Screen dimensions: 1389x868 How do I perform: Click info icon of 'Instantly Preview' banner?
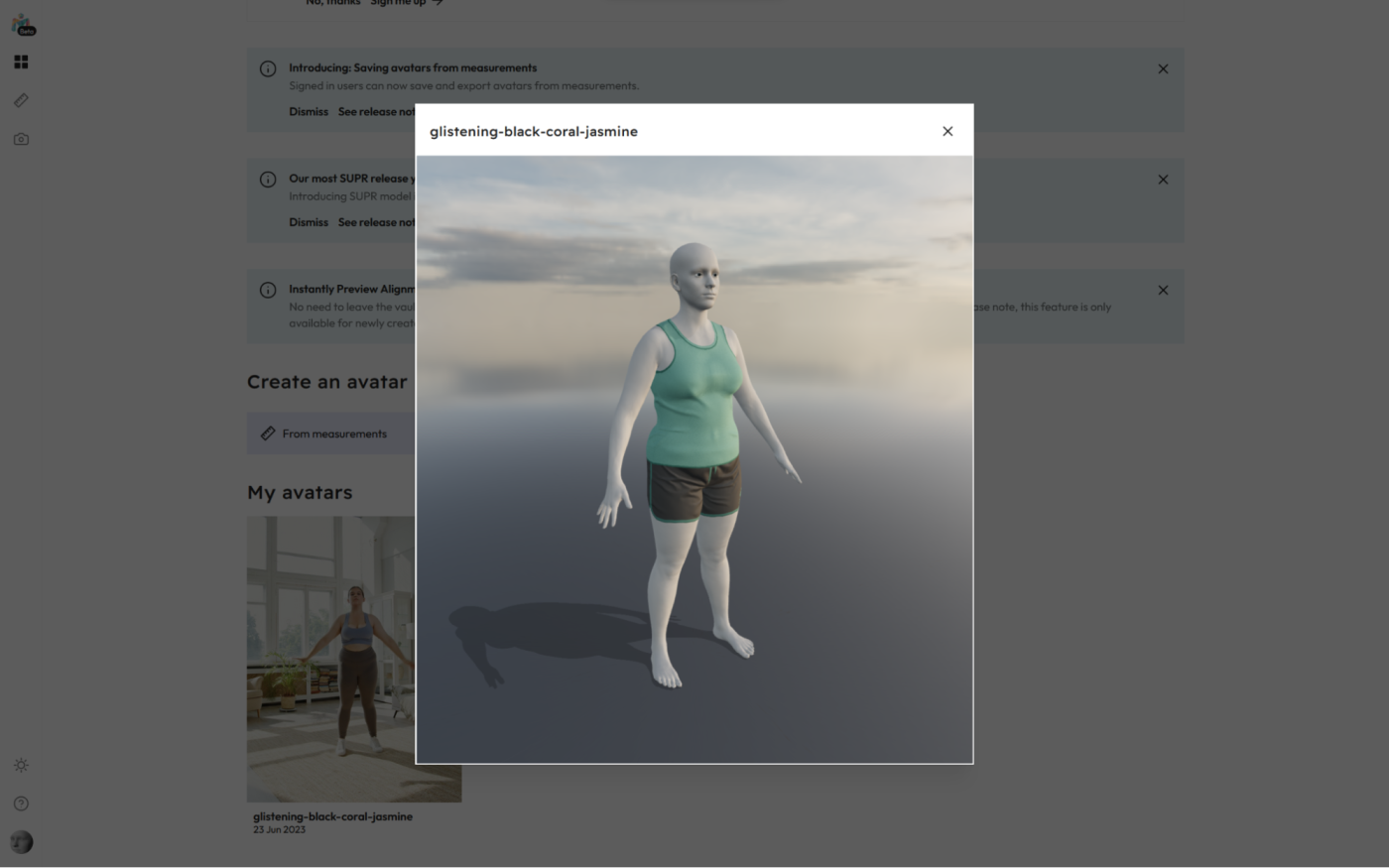click(268, 290)
